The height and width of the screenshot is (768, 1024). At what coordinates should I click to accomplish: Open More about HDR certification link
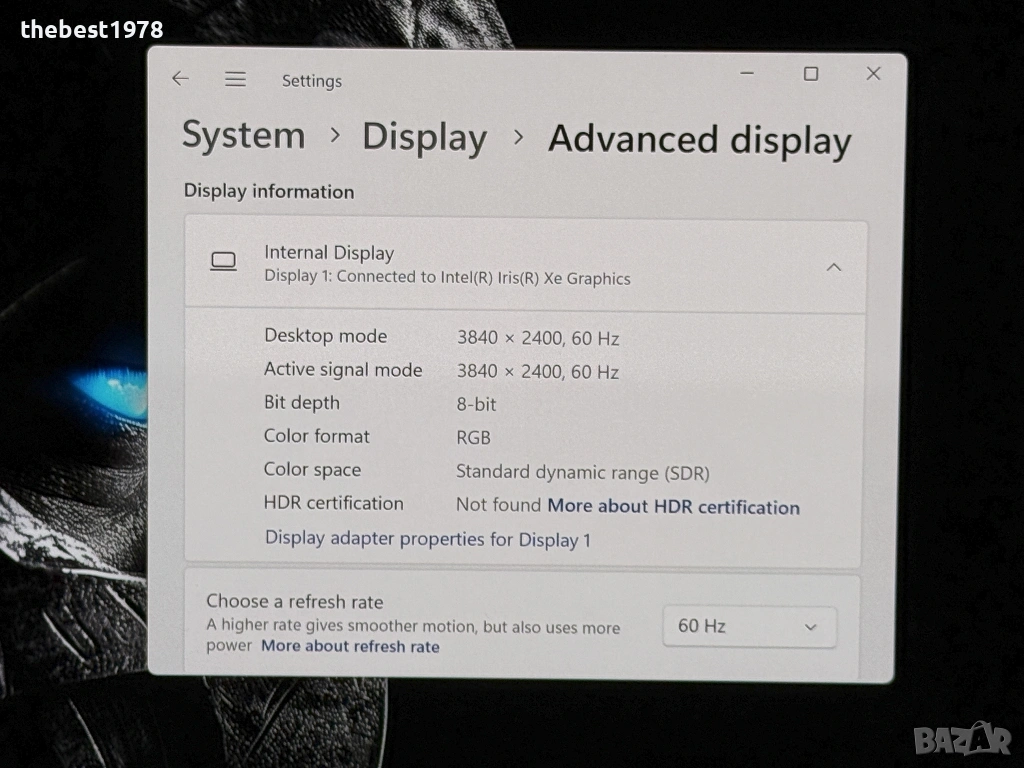(673, 507)
